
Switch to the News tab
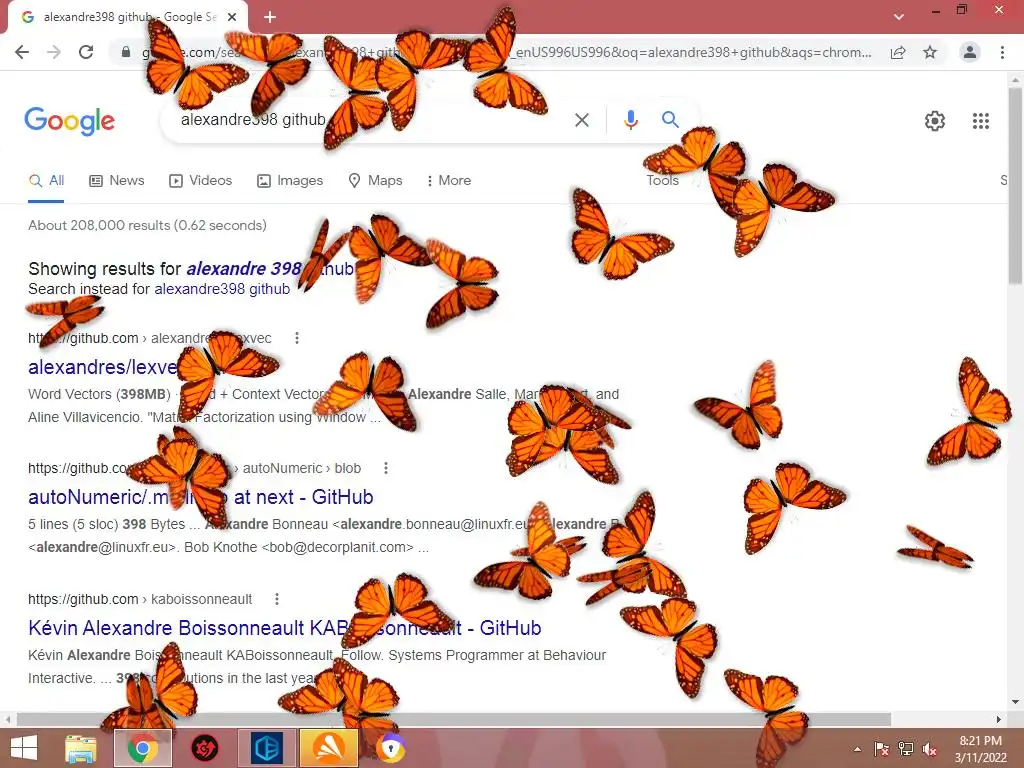tap(117, 181)
